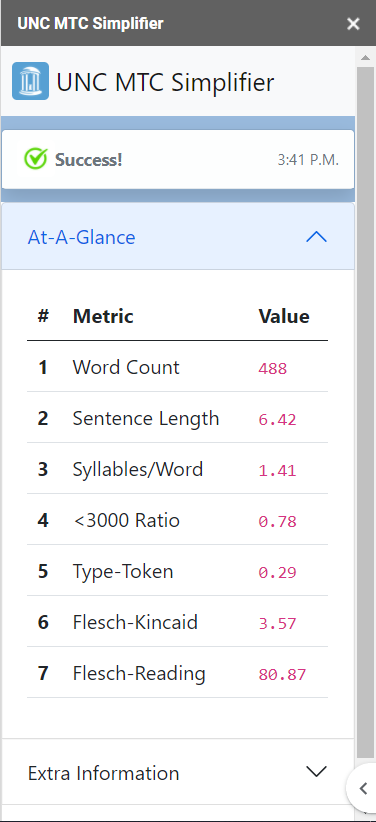
Task: Click the At-A-Glance header label
Action: tap(82, 237)
